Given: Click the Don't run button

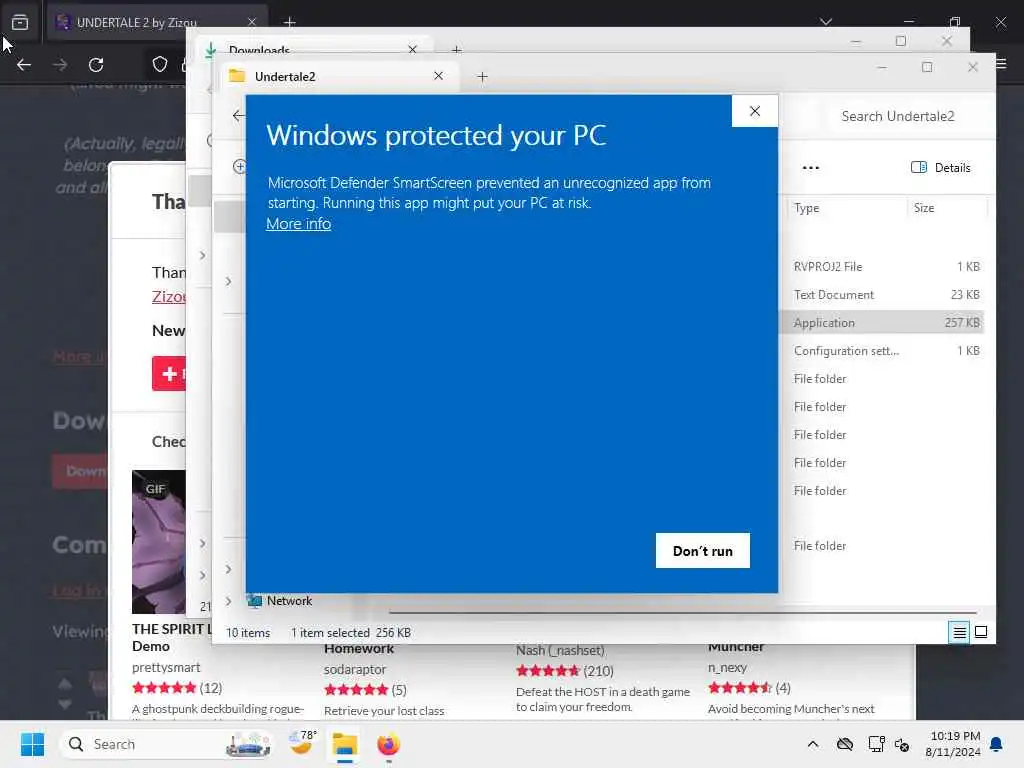Looking at the screenshot, I should pos(703,551).
